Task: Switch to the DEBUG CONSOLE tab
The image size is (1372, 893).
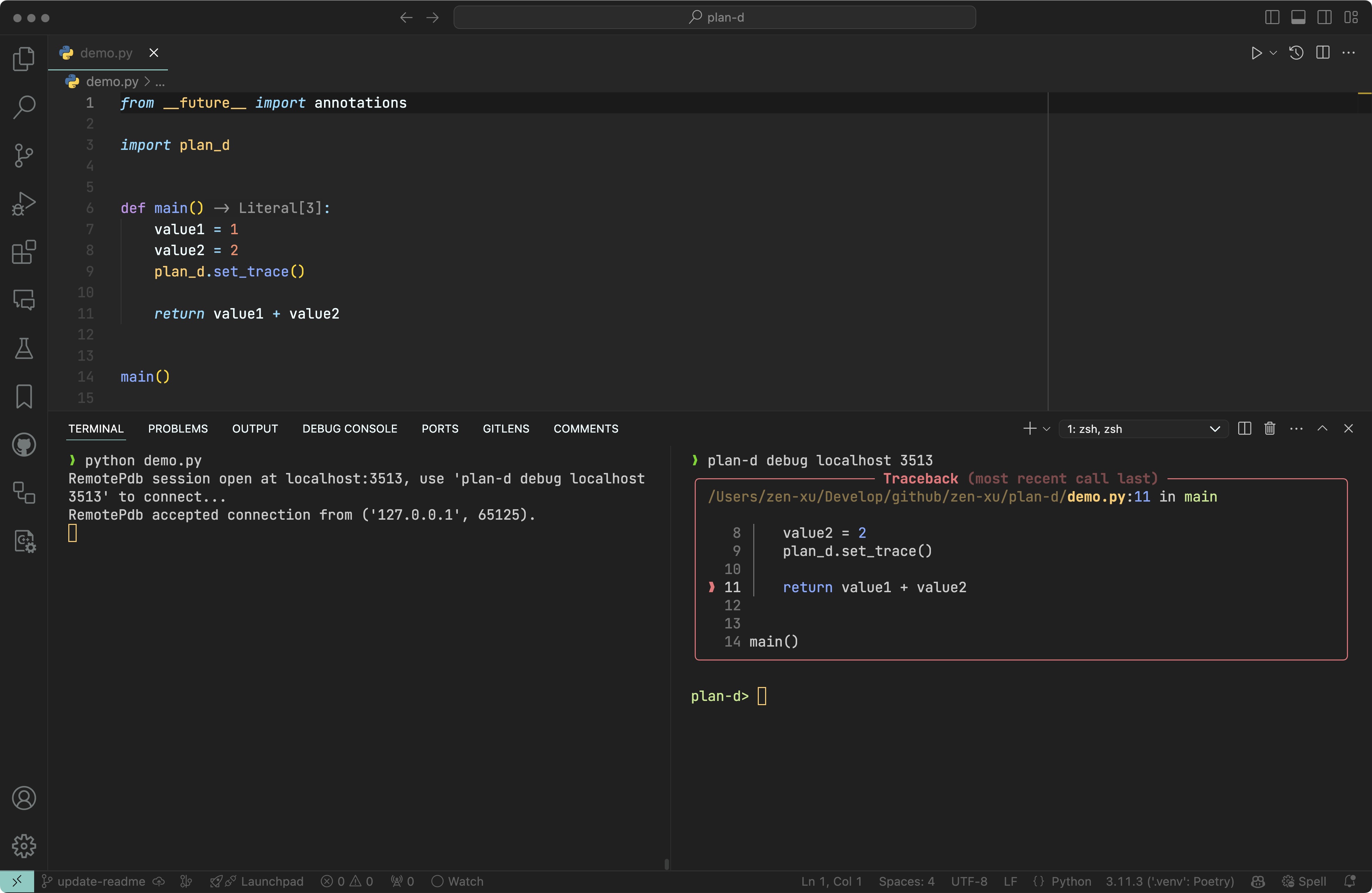Action: [x=349, y=429]
